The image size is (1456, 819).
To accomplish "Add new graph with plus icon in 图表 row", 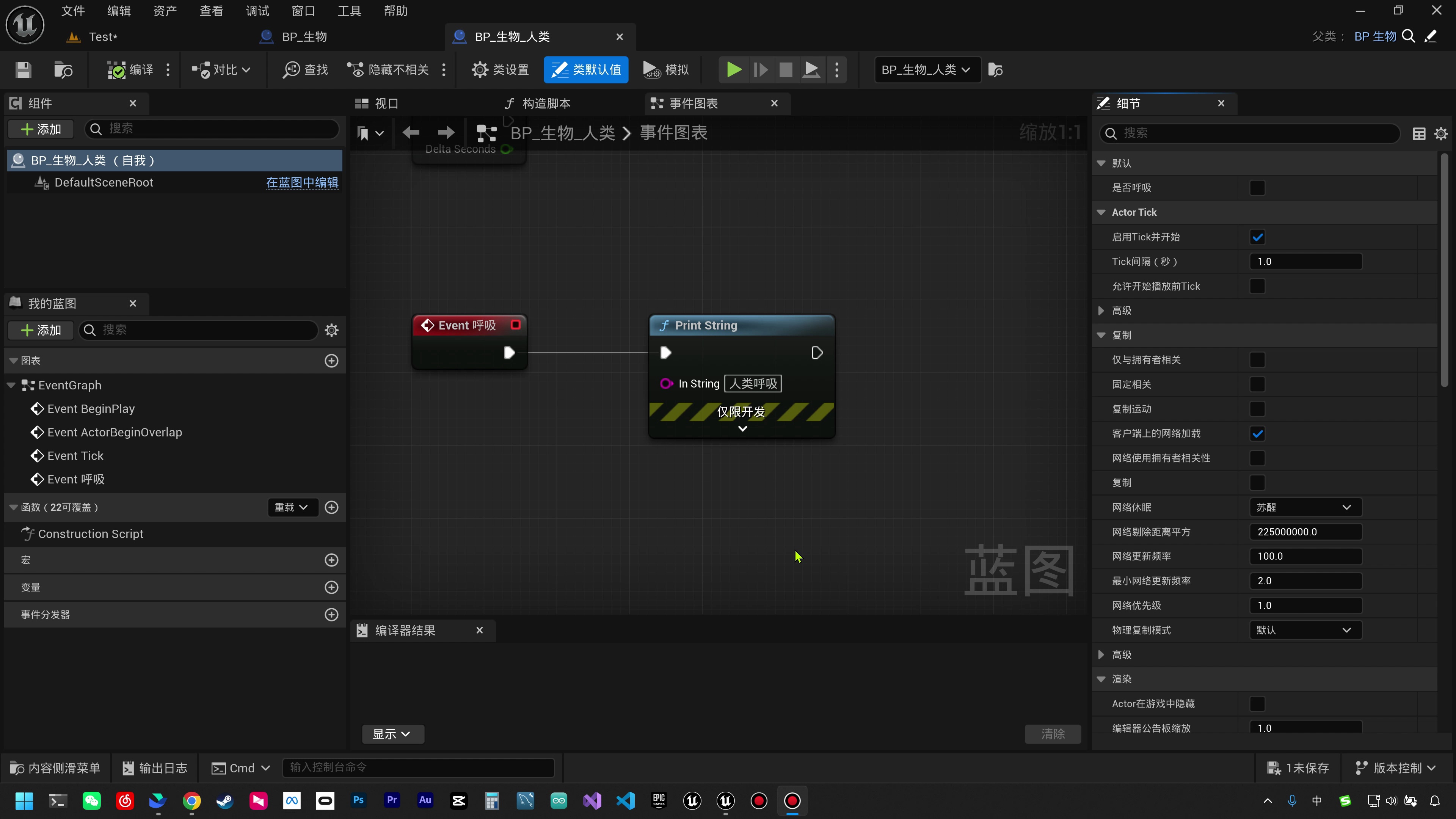I will 332,361.
